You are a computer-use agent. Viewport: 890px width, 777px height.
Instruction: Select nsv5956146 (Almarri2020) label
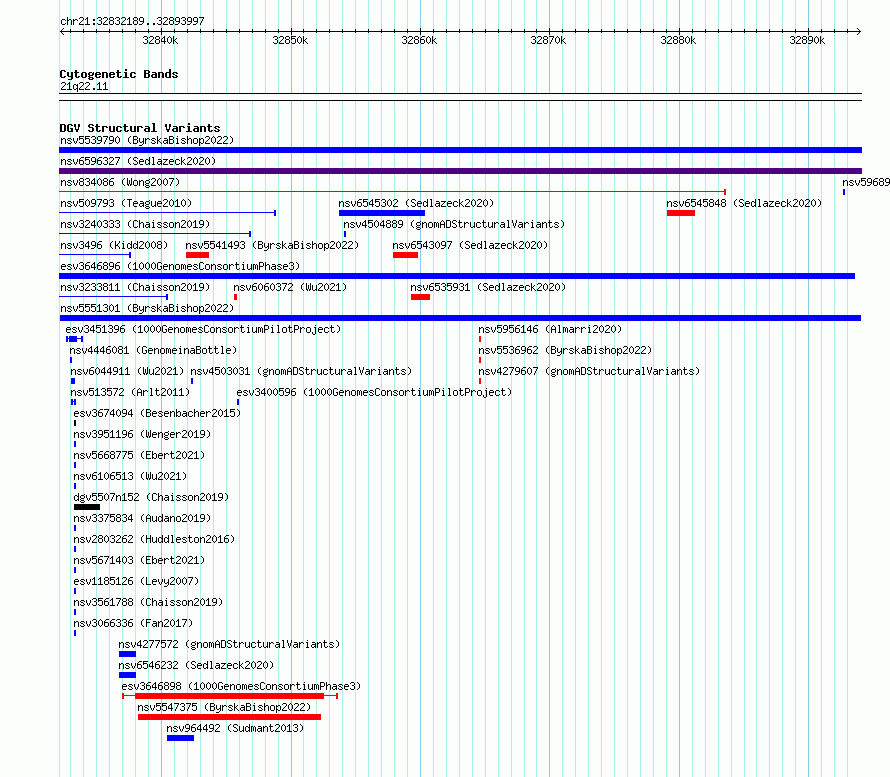click(x=550, y=329)
